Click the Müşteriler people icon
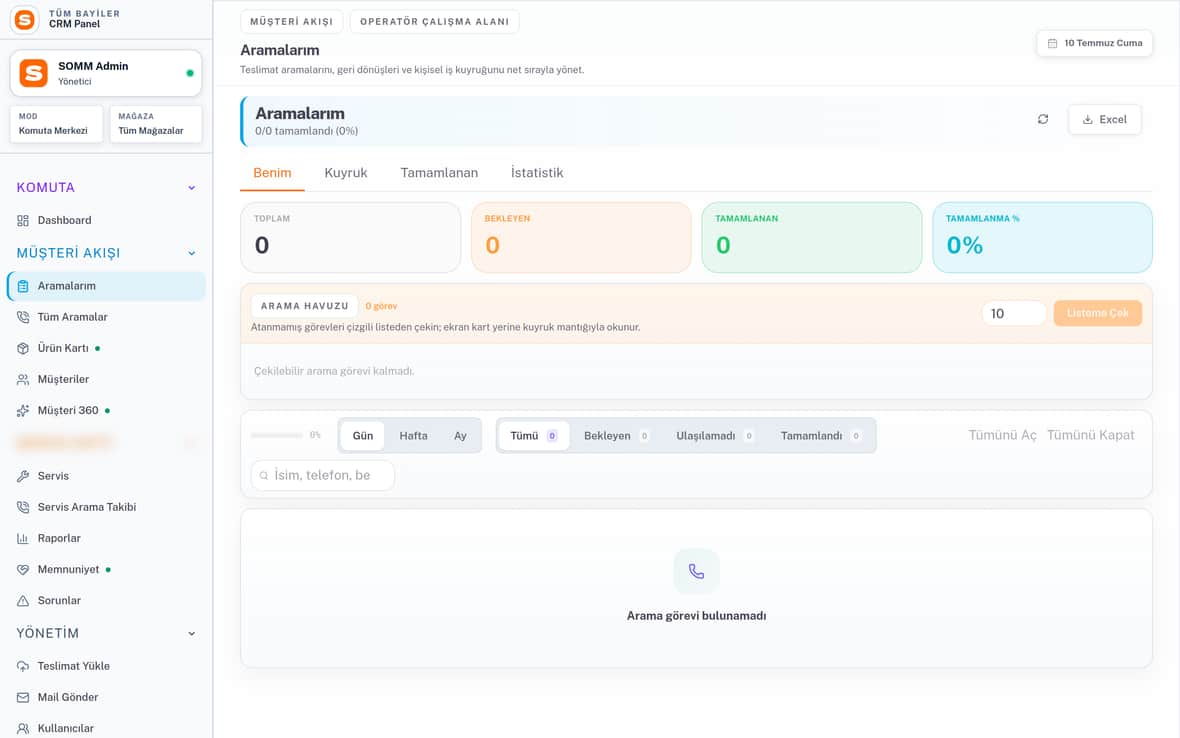The image size is (1180, 738). [23, 380]
